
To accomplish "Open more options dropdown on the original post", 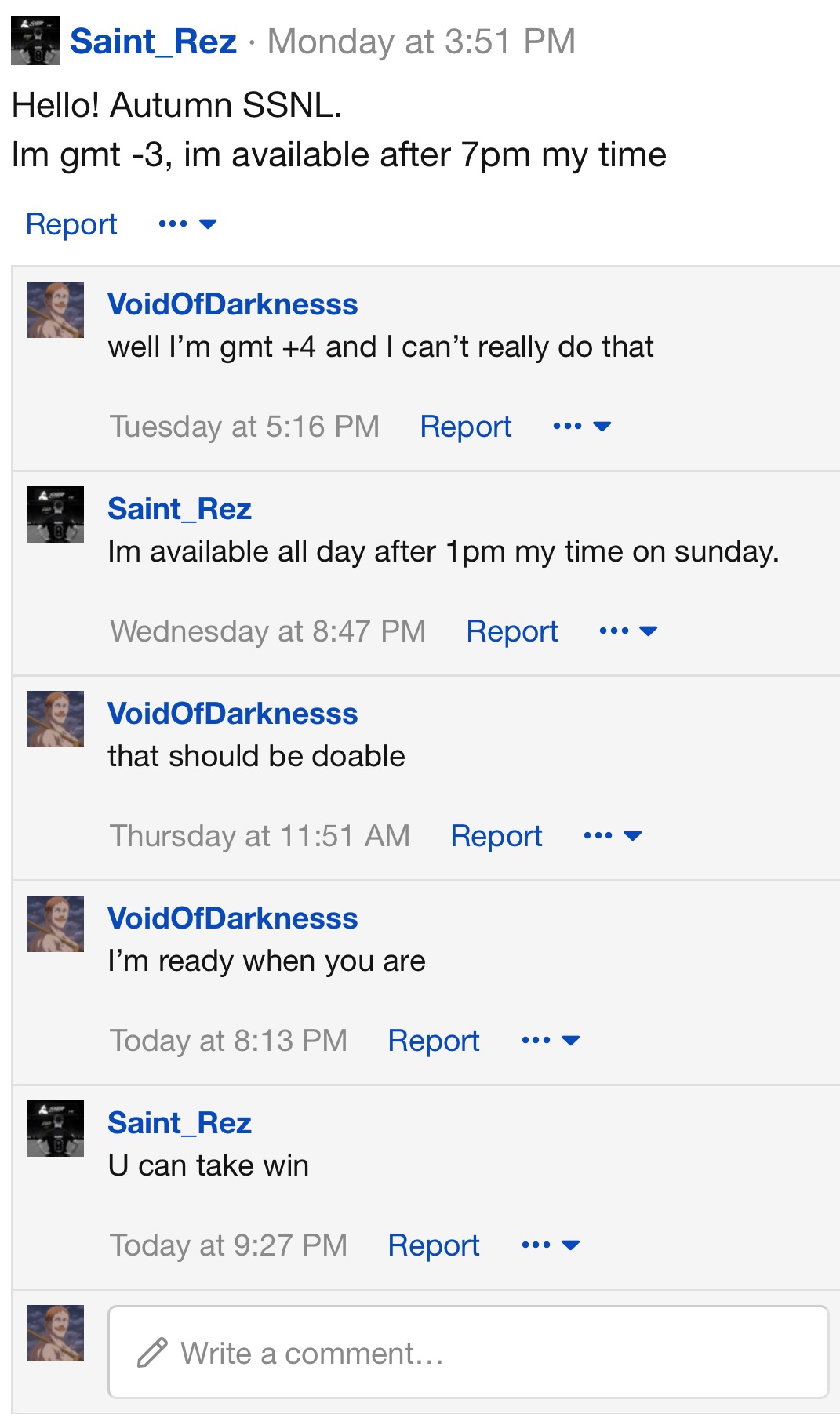I will pyautogui.click(x=187, y=224).
